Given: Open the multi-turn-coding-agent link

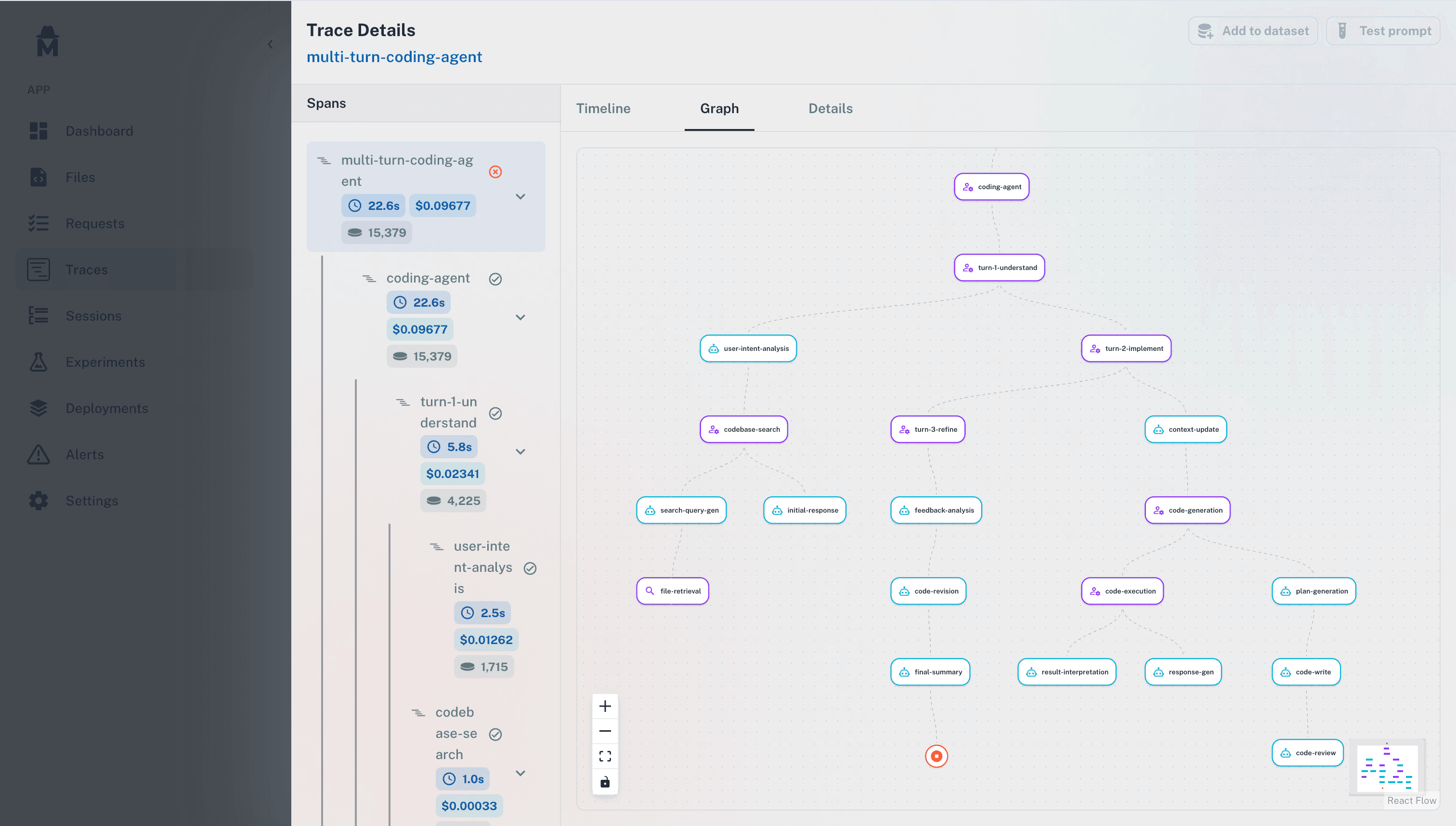Looking at the screenshot, I should pos(394,57).
